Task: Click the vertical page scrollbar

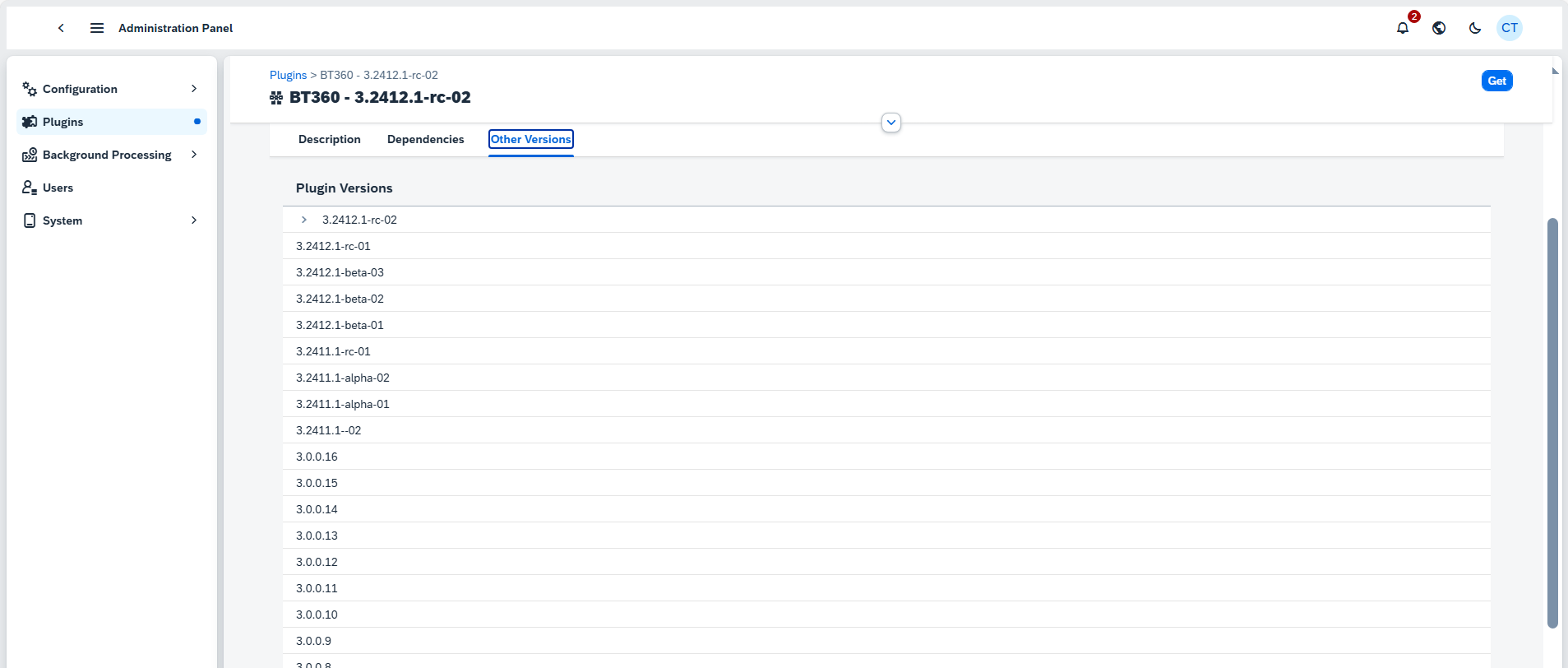Action: click(x=1552, y=423)
